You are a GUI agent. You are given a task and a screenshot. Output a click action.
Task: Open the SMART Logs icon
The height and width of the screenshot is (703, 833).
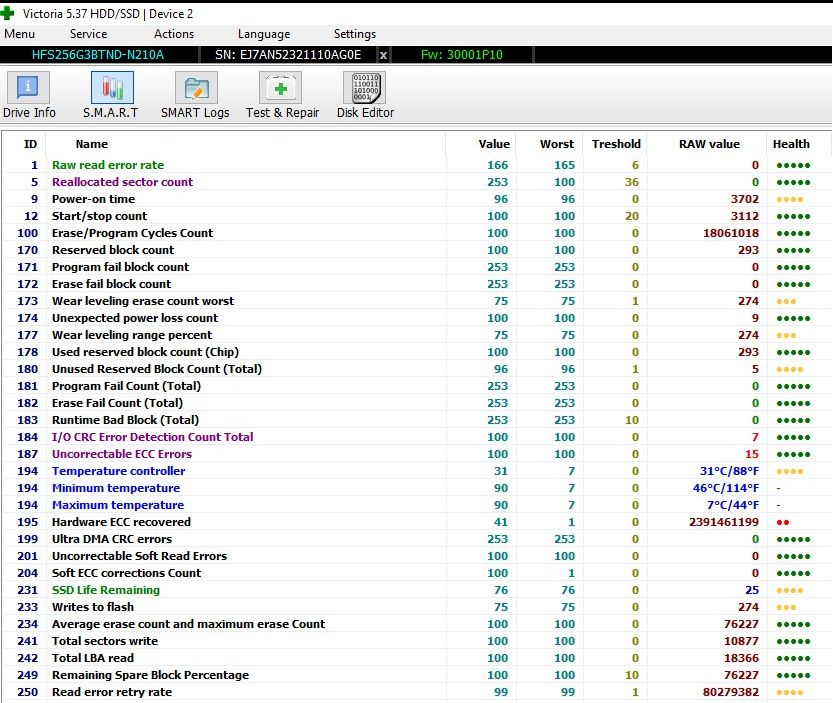pyautogui.click(x=196, y=88)
